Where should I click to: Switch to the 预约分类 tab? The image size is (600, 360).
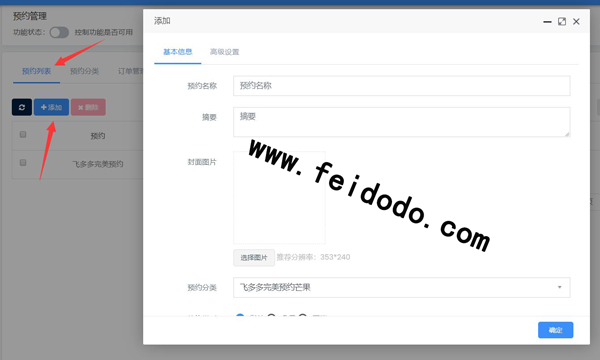(x=84, y=71)
